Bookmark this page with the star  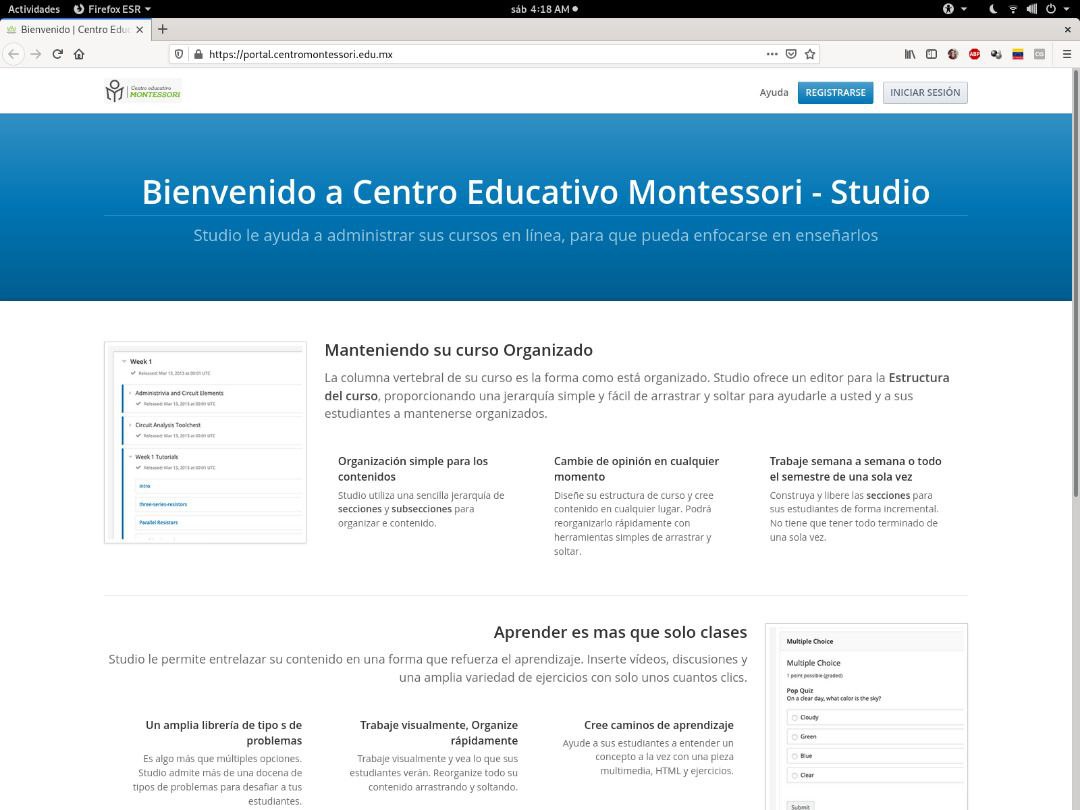(x=810, y=54)
